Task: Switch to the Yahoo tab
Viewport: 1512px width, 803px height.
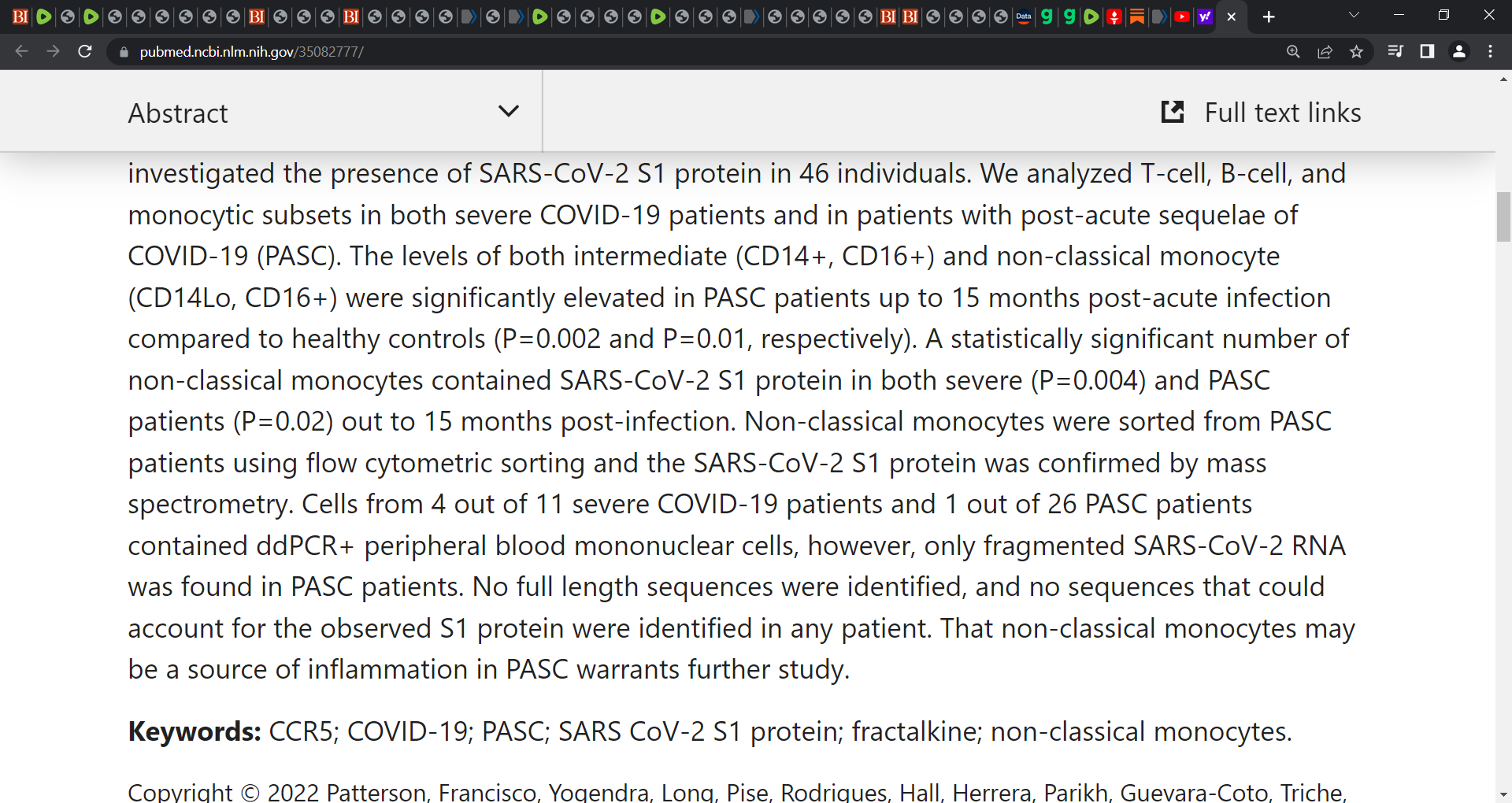Action: tap(1204, 17)
